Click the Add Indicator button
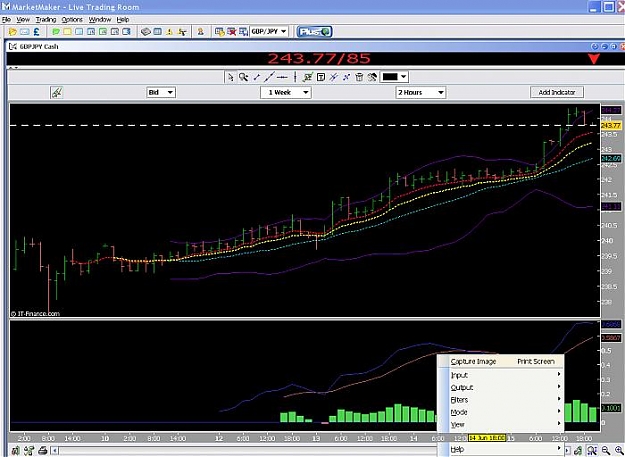 (x=557, y=92)
